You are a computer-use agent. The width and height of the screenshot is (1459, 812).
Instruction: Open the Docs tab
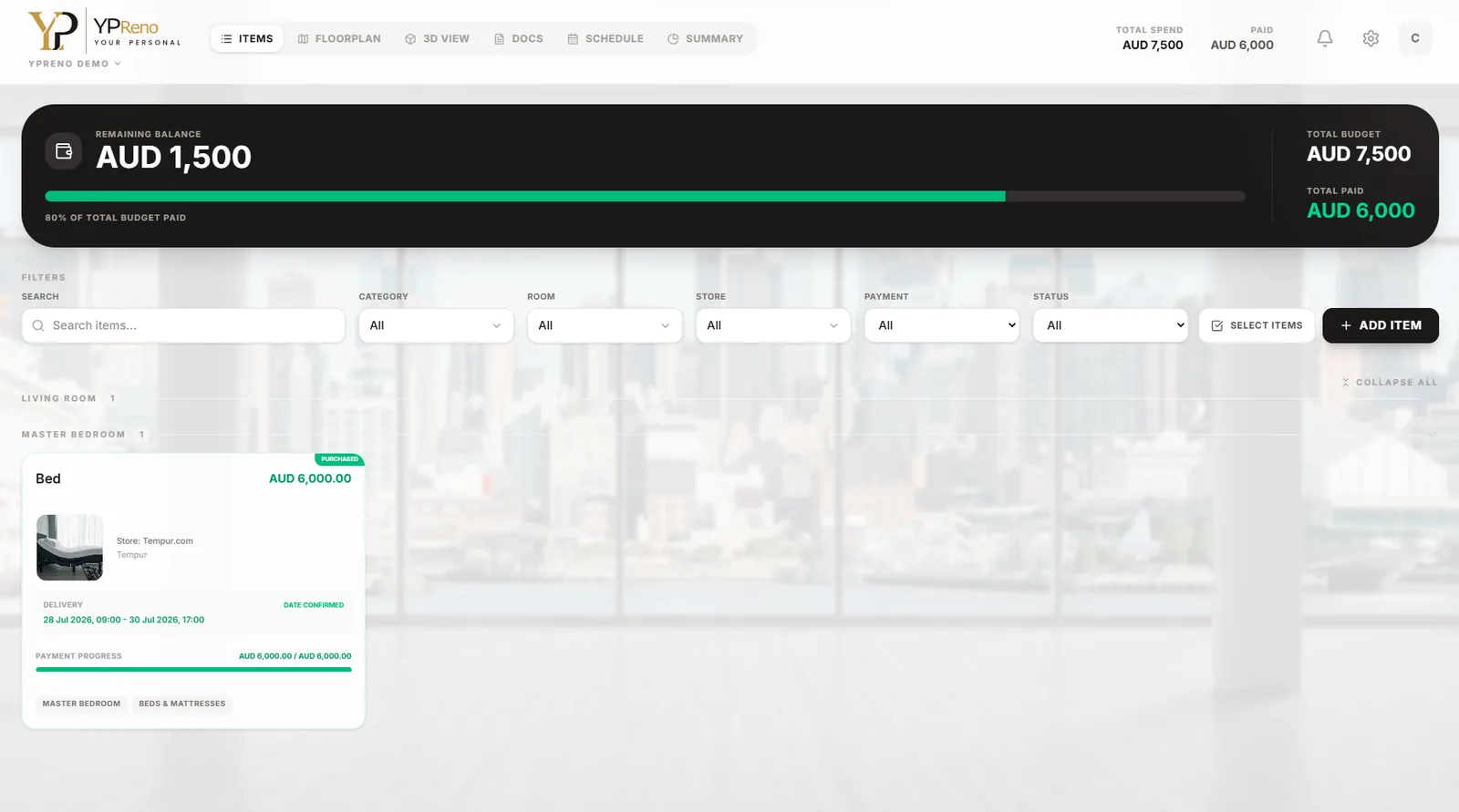tap(518, 38)
